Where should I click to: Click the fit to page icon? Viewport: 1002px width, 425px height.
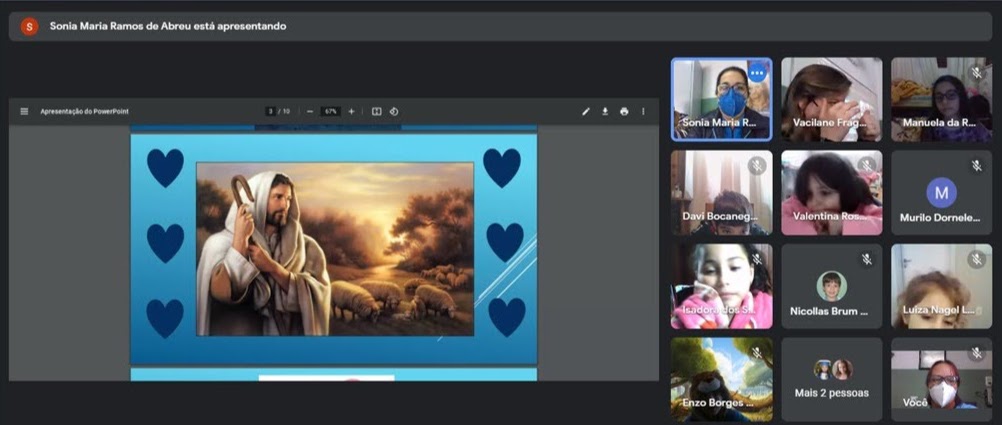[x=376, y=111]
